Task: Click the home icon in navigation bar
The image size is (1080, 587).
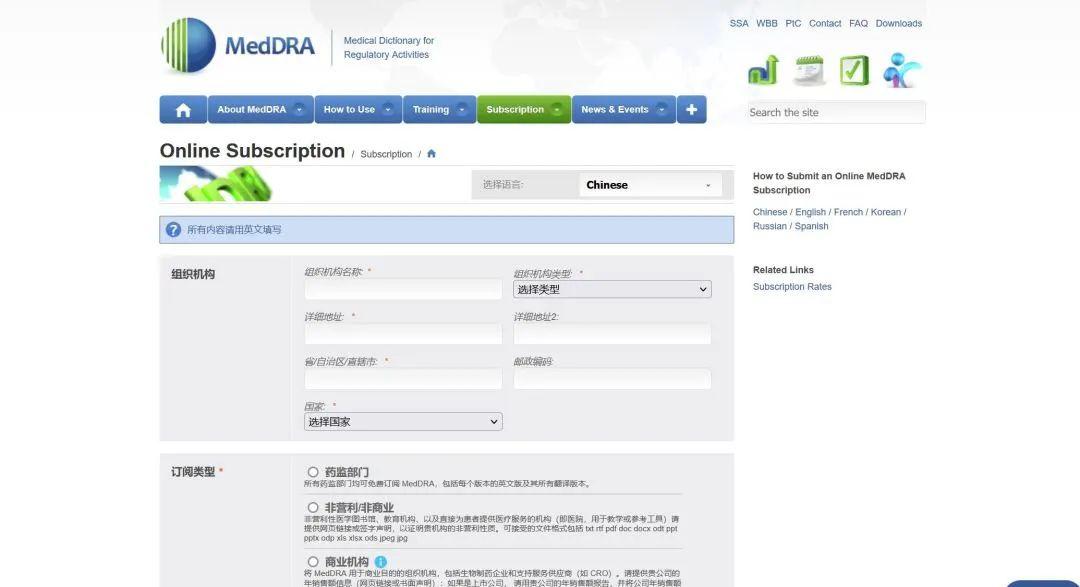Action: [182, 109]
